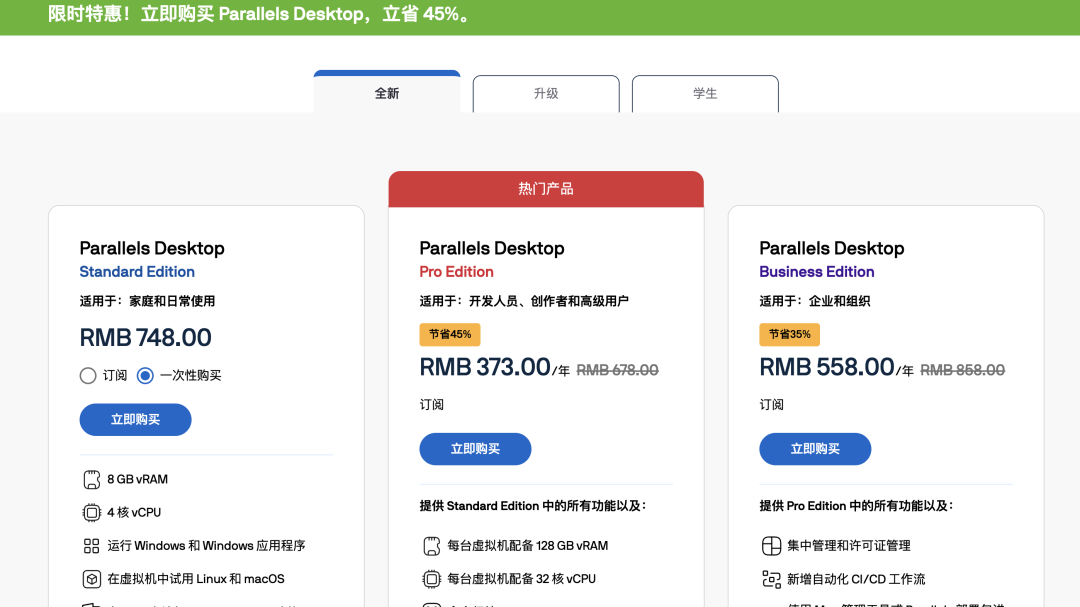This screenshot has width=1080, height=607.
Task: Click the Windows apps grid icon
Action: click(92, 546)
